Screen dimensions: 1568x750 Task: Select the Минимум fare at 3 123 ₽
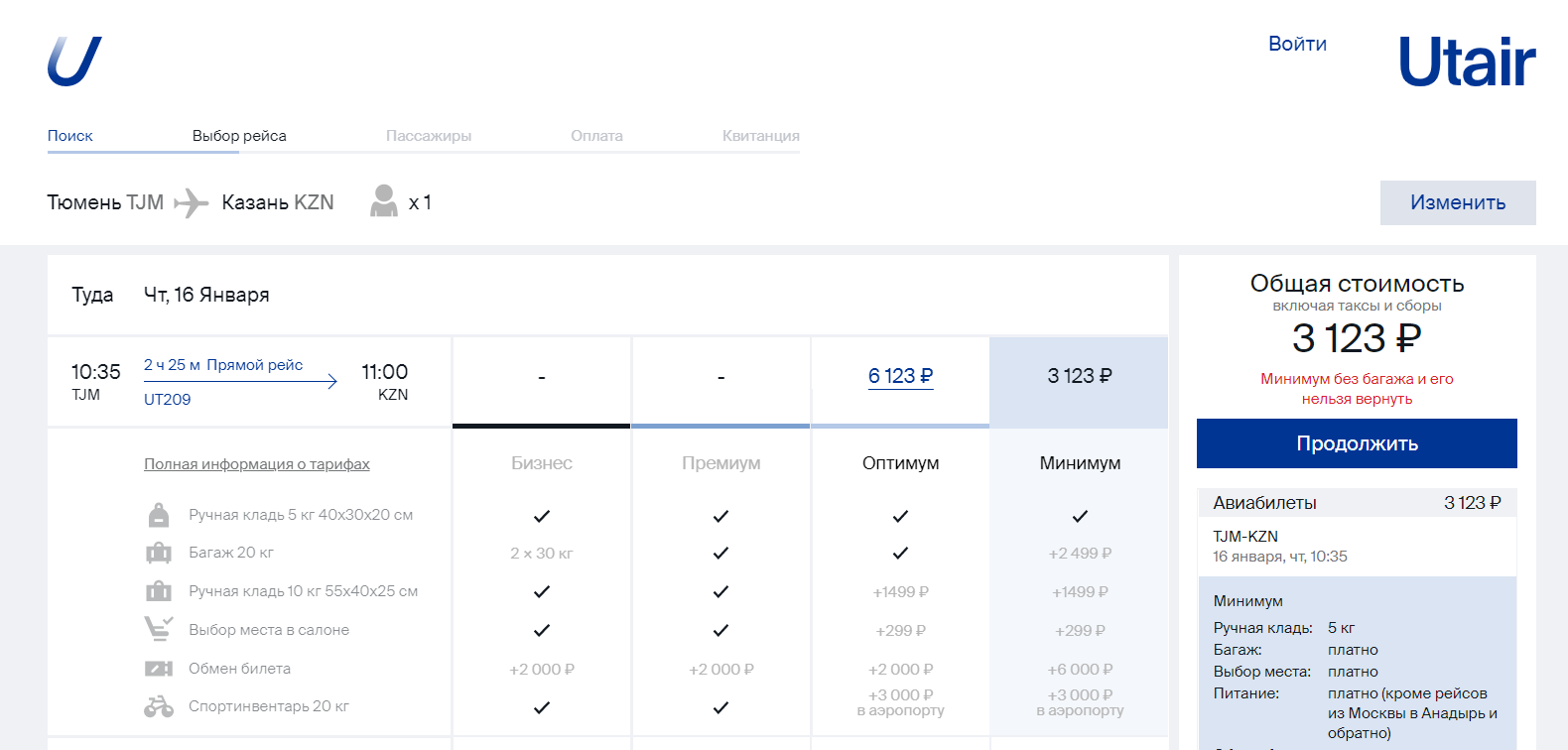(1080, 376)
